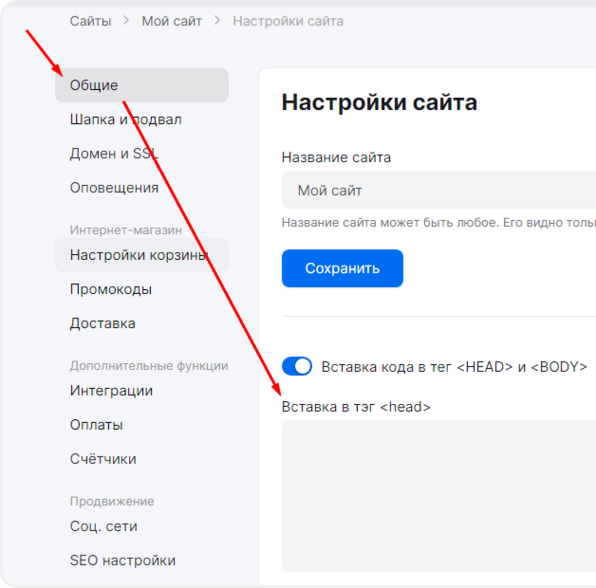Open the Сайты breadcrumb link
This screenshot has height=588, width=596.
[90, 21]
